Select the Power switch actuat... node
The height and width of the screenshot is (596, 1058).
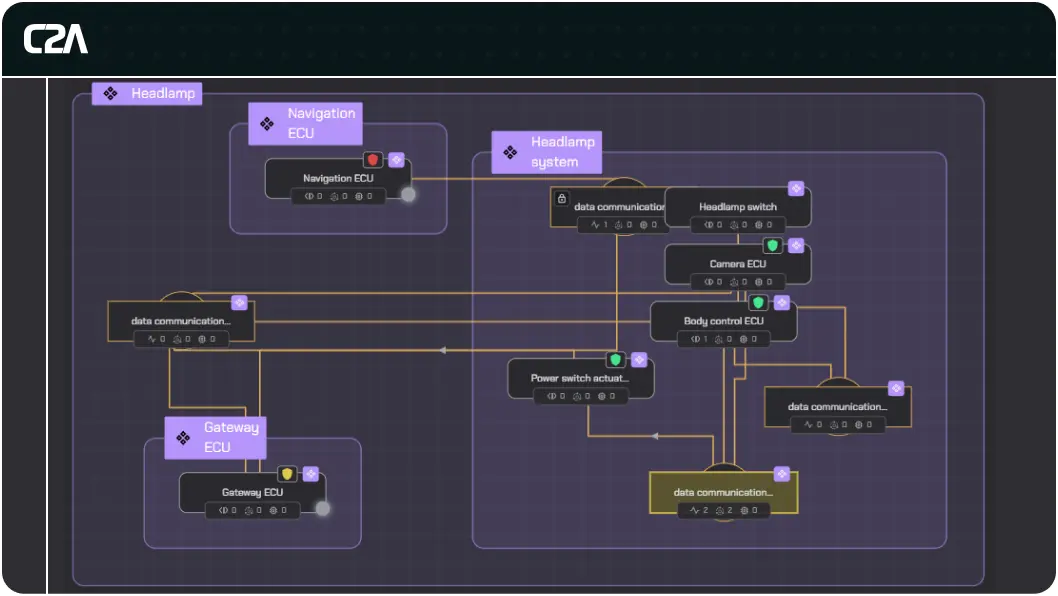(x=580, y=379)
